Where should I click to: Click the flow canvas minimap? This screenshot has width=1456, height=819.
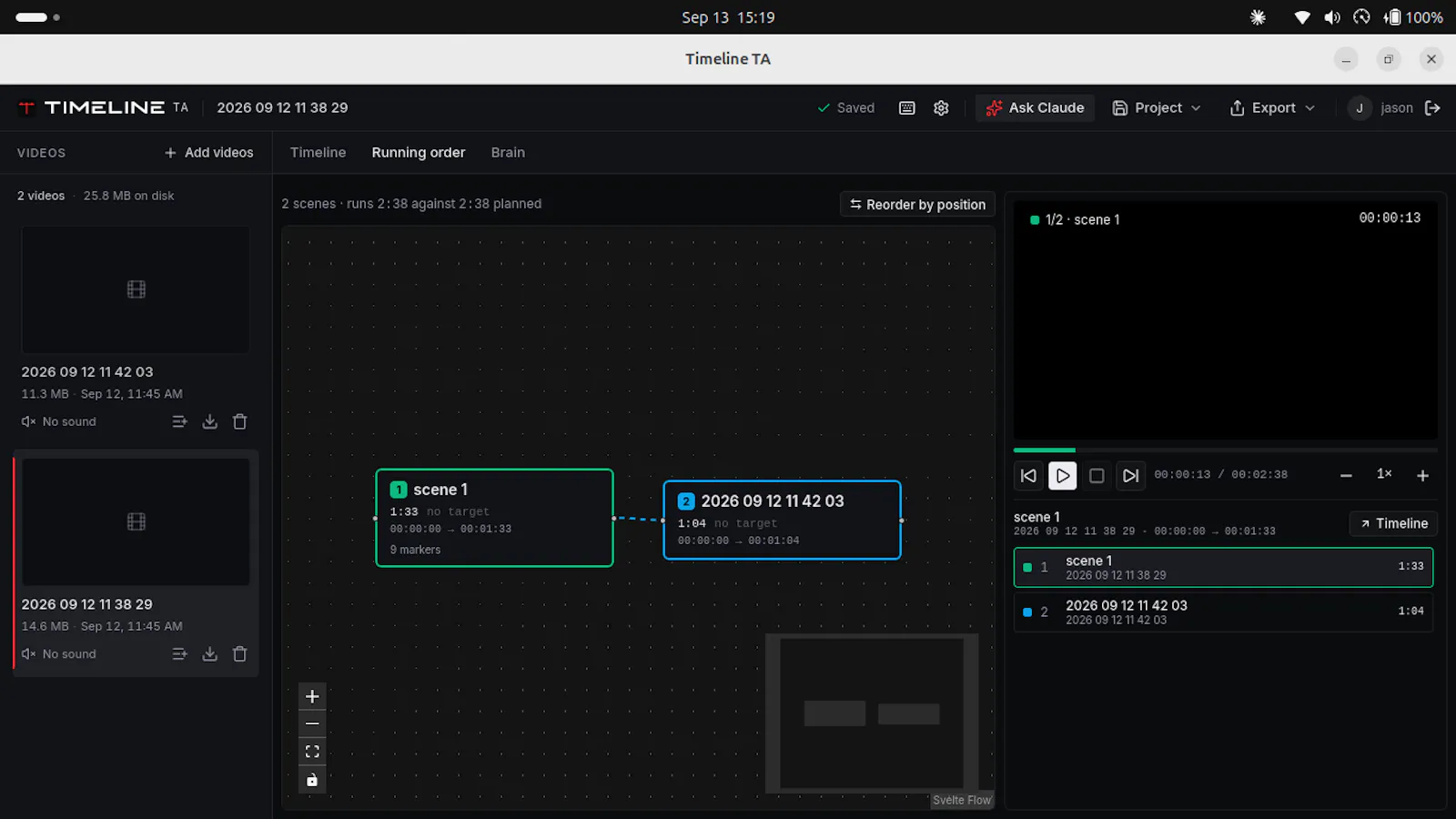tap(872, 713)
